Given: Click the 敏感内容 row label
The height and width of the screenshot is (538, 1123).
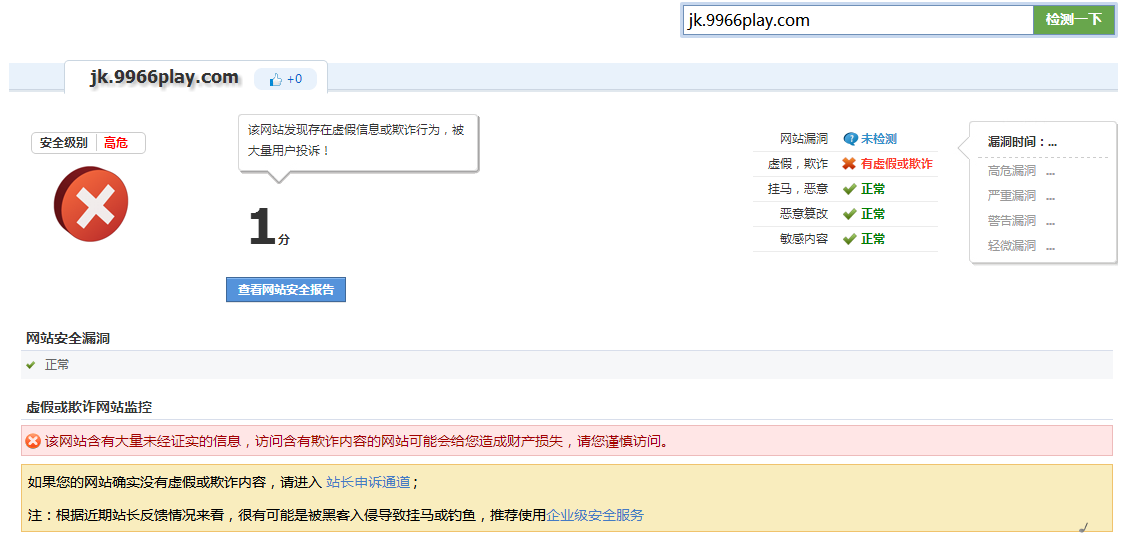Looking at the screenshot, I should pos(804,239).
